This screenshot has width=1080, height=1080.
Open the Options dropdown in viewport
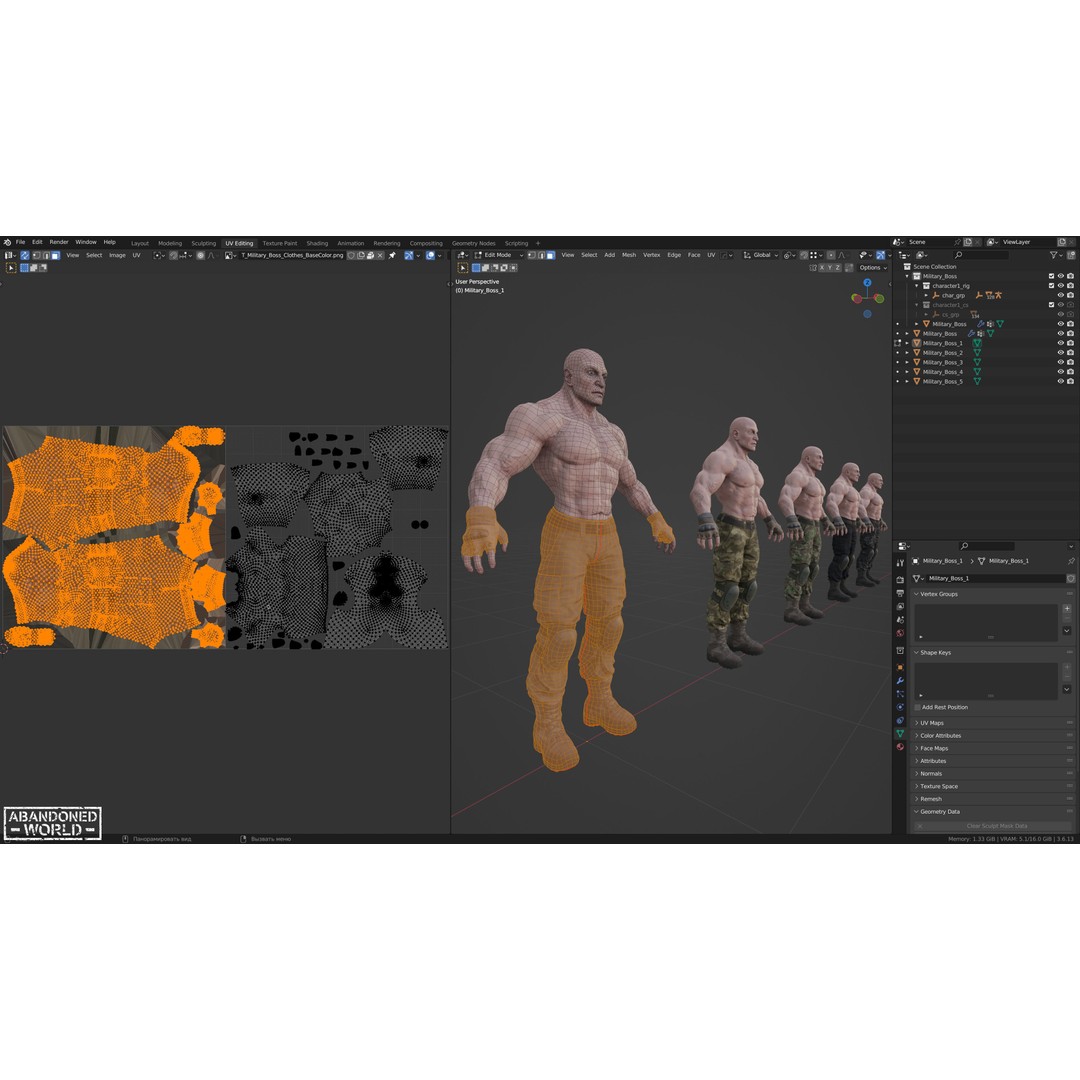(x=873, y=267)
